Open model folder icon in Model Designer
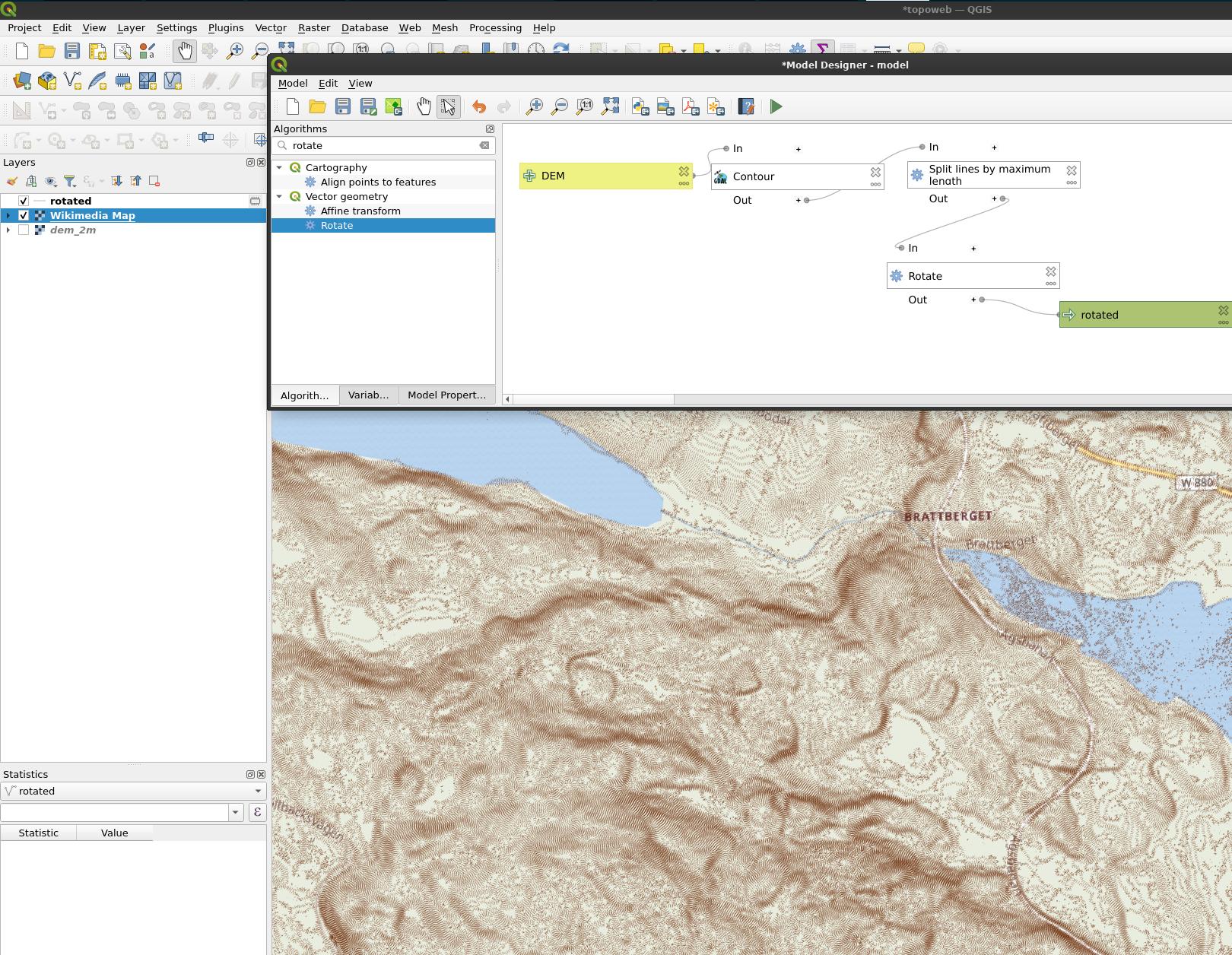Image resolution: width=1232 pixels, height=955 pixels. point(318,107)
